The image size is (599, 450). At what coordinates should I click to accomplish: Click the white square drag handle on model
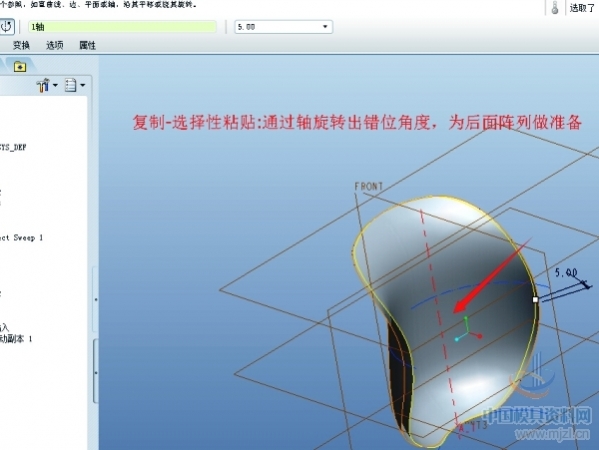(x=535, y=299)
